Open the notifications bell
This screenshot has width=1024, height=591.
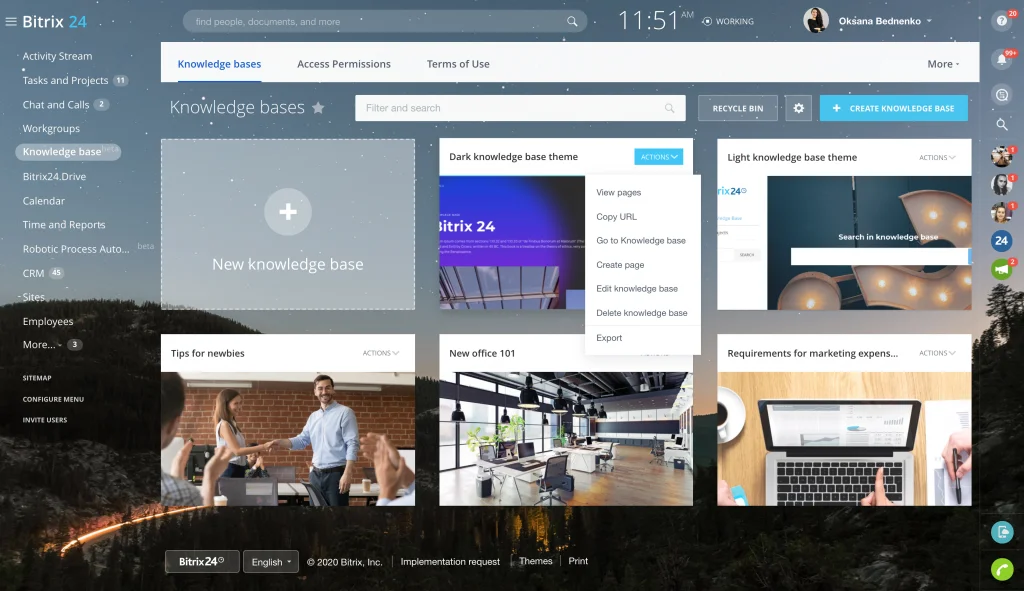(1001, 59)
